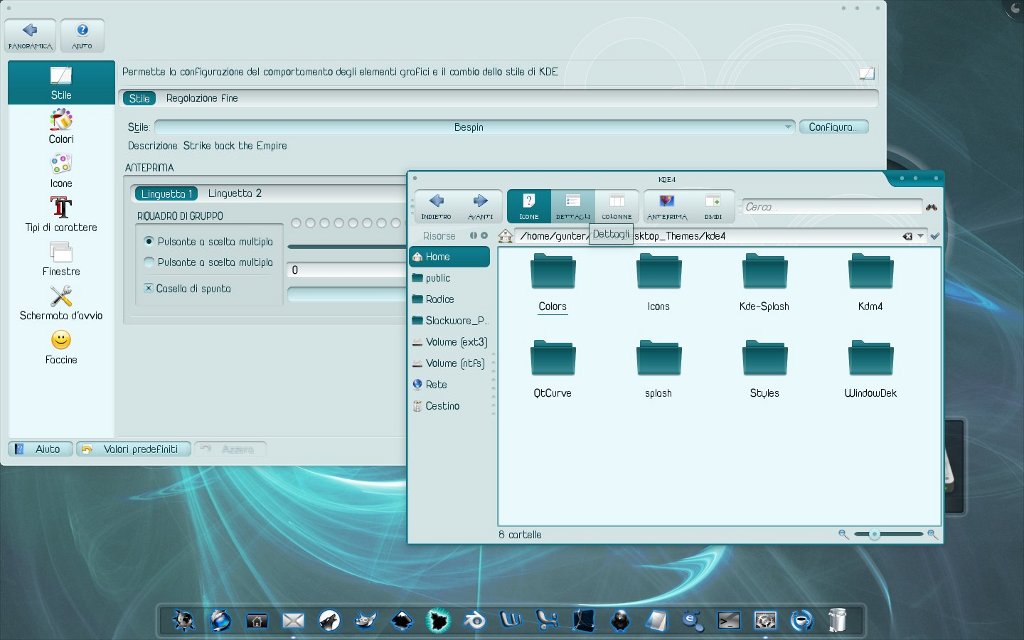
Task: Select the Icons folder
Action: (x=658, y=283)
